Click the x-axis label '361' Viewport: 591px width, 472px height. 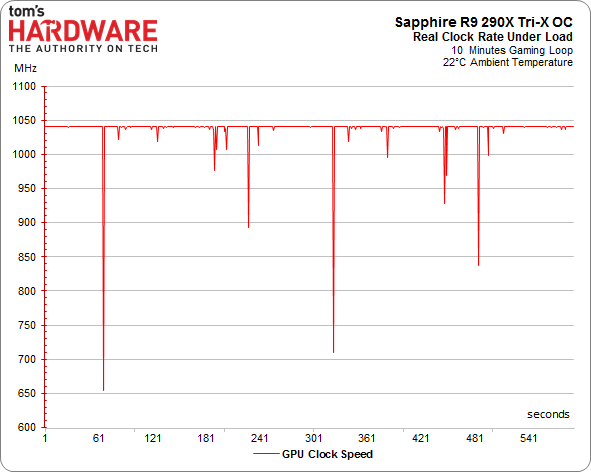[367, 438]
